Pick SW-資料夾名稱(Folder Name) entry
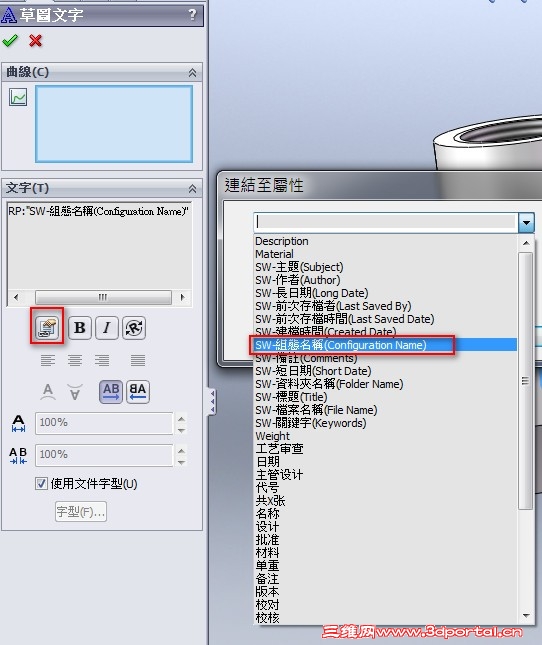 pyautogui.click(x=329, y=384)
